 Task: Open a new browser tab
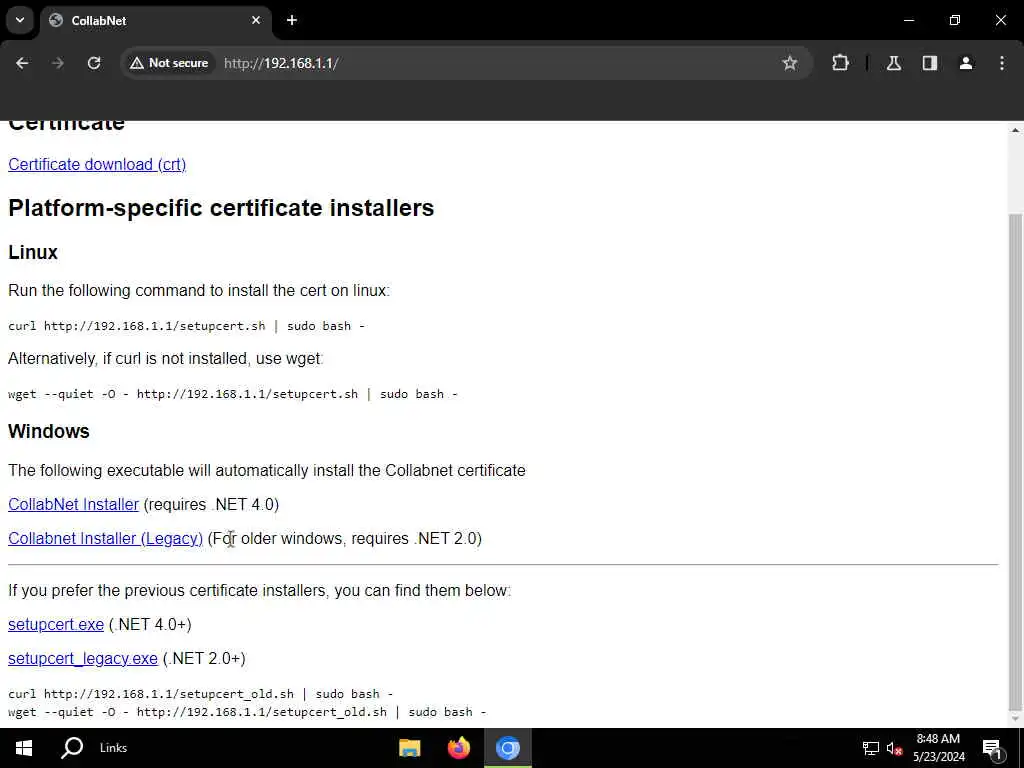coord(292,20)
